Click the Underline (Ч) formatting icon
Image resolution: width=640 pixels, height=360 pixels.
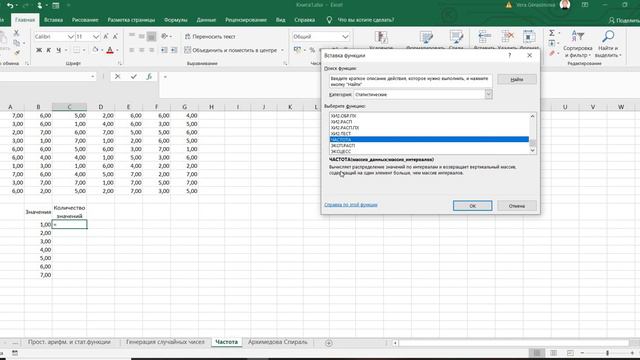click(58, 50)
